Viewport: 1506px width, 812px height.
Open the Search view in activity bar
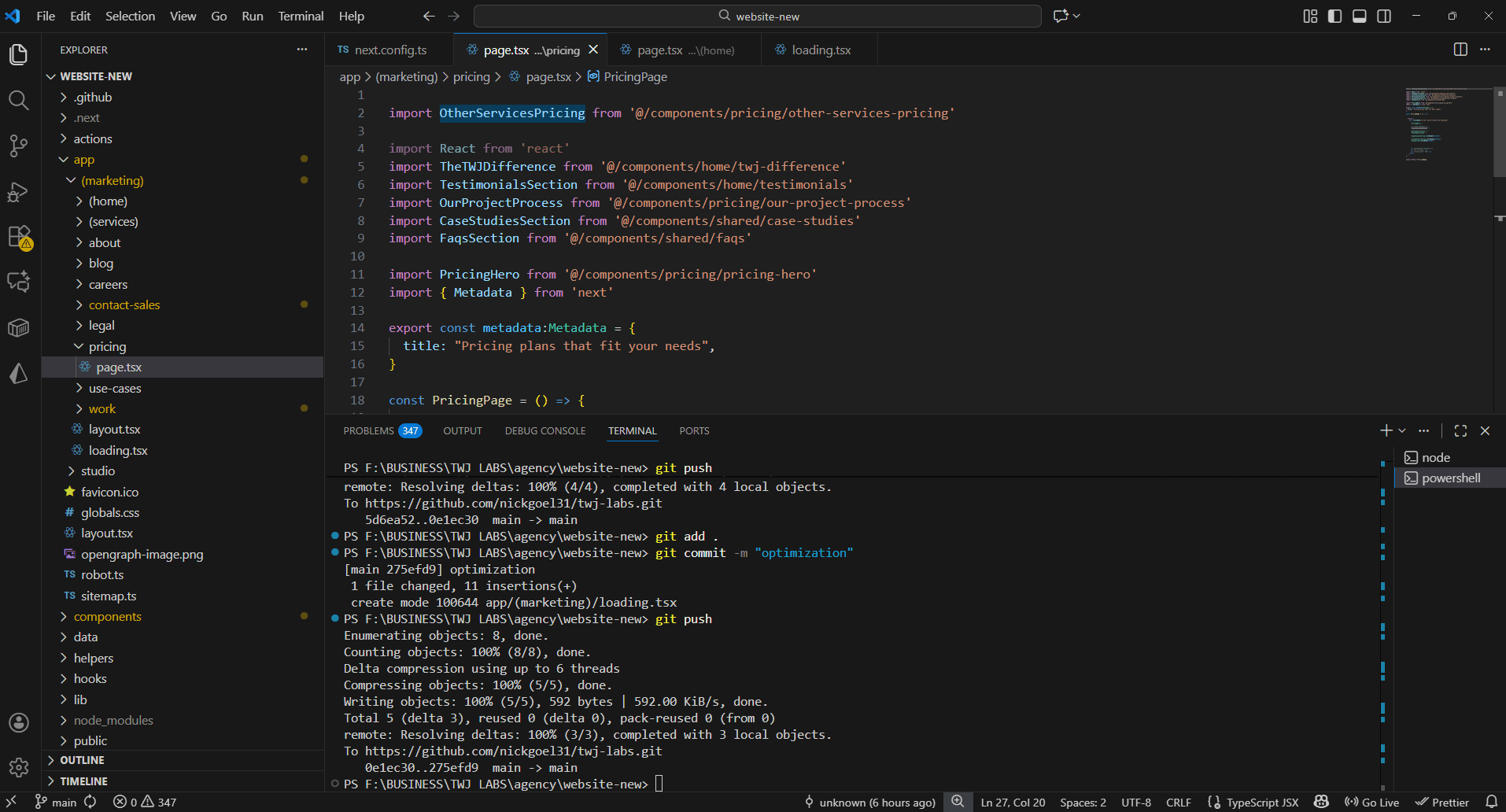tap(18, 100)
